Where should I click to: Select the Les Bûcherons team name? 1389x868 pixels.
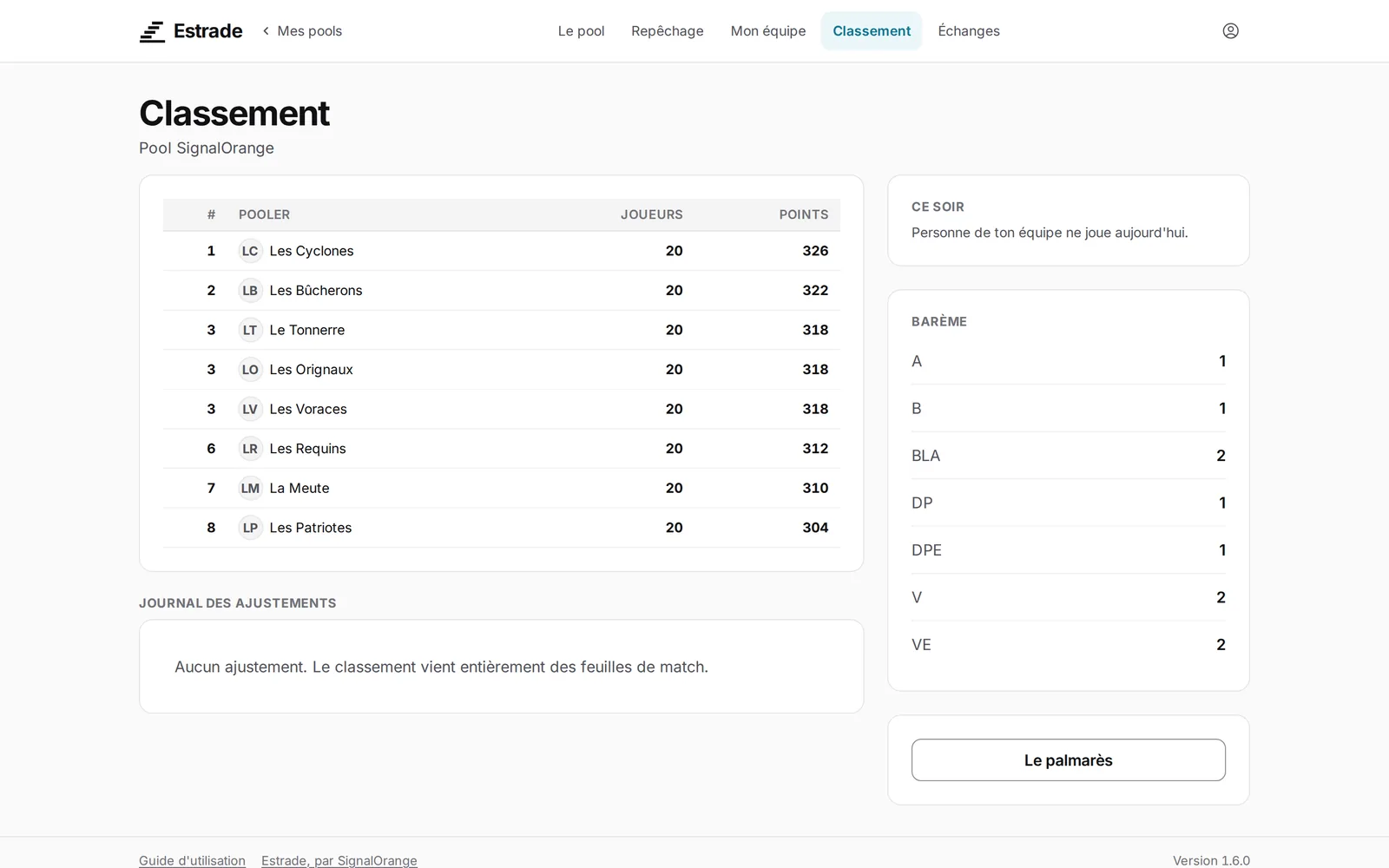coord(316,291)
